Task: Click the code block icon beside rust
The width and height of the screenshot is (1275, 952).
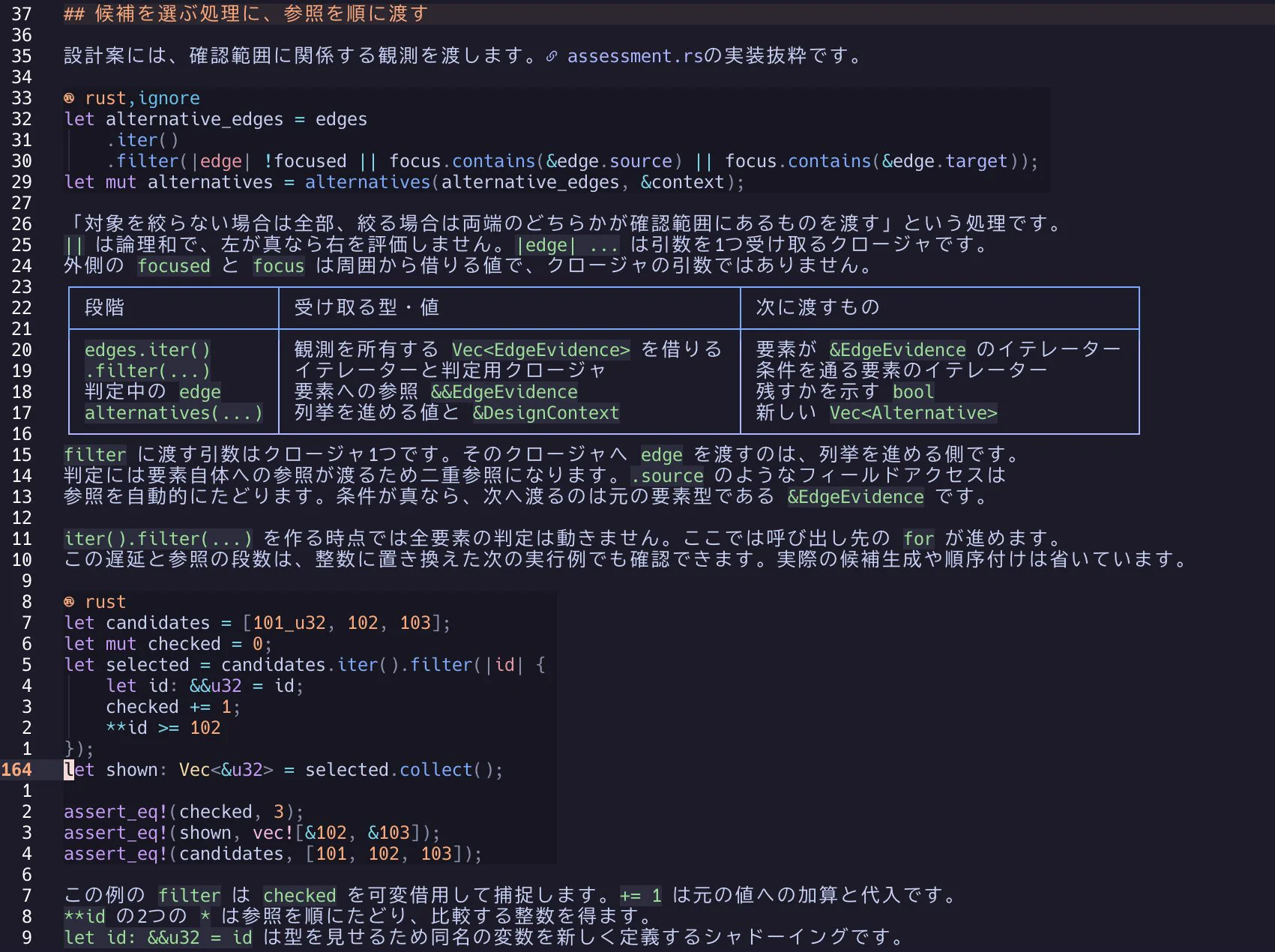Action: point(69,602)
